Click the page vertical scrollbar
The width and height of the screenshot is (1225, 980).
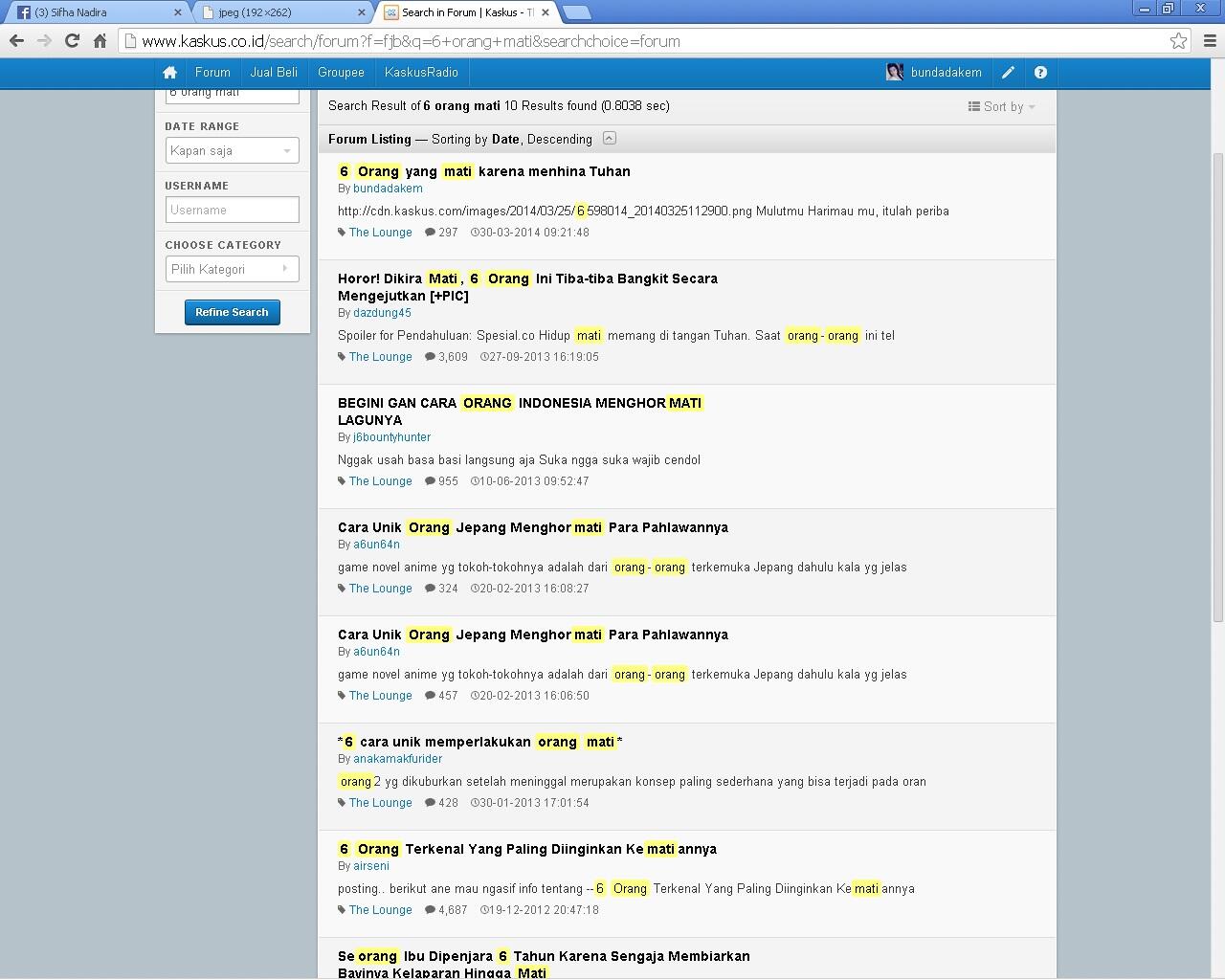pyautogui.click(x=1218, y=387)
